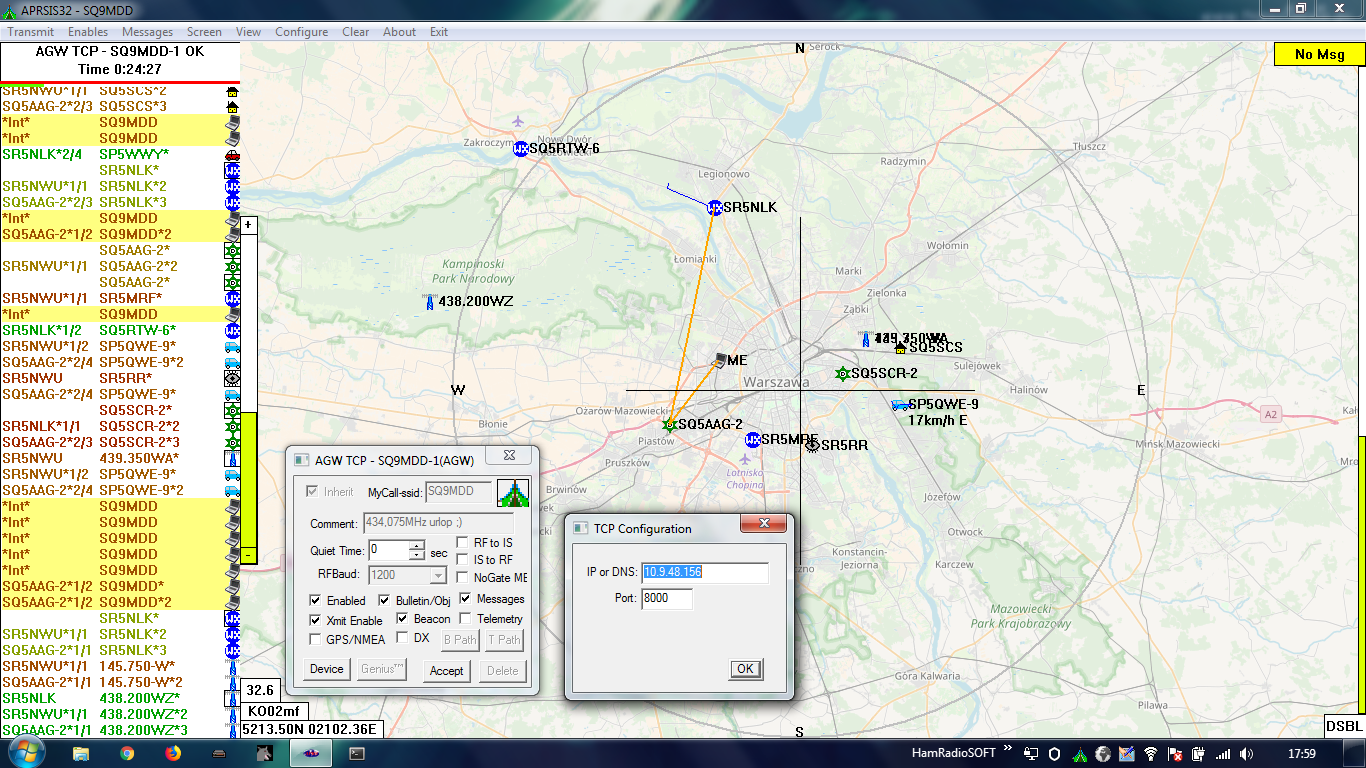Screen dimensions: 1366x768
Task: Click the station symbol icon beside MyCall-ssid
Action: click(512, 493)
